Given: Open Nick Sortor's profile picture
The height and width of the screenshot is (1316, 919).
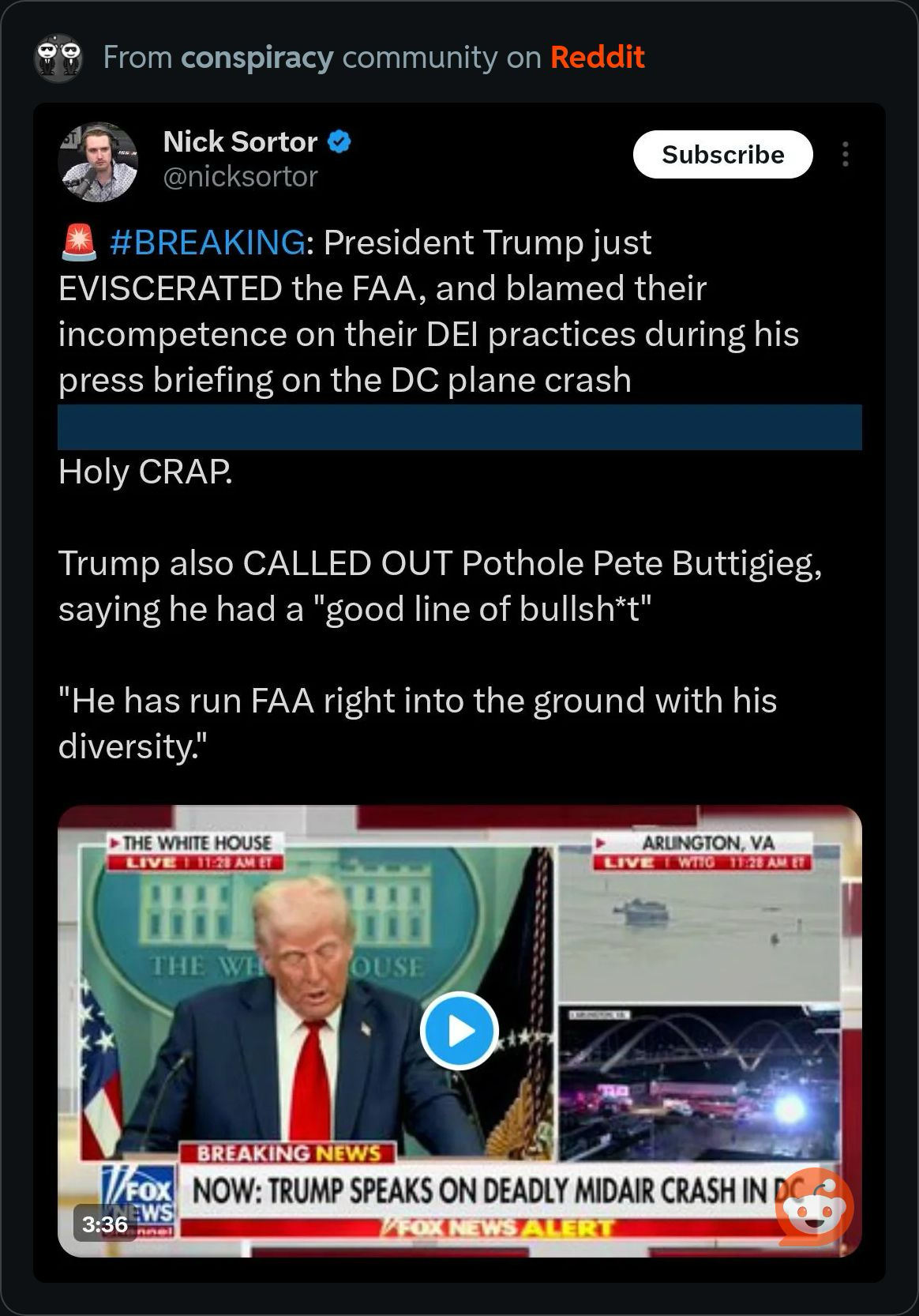Looking at the screenshot, I should (x=98, y=162).
